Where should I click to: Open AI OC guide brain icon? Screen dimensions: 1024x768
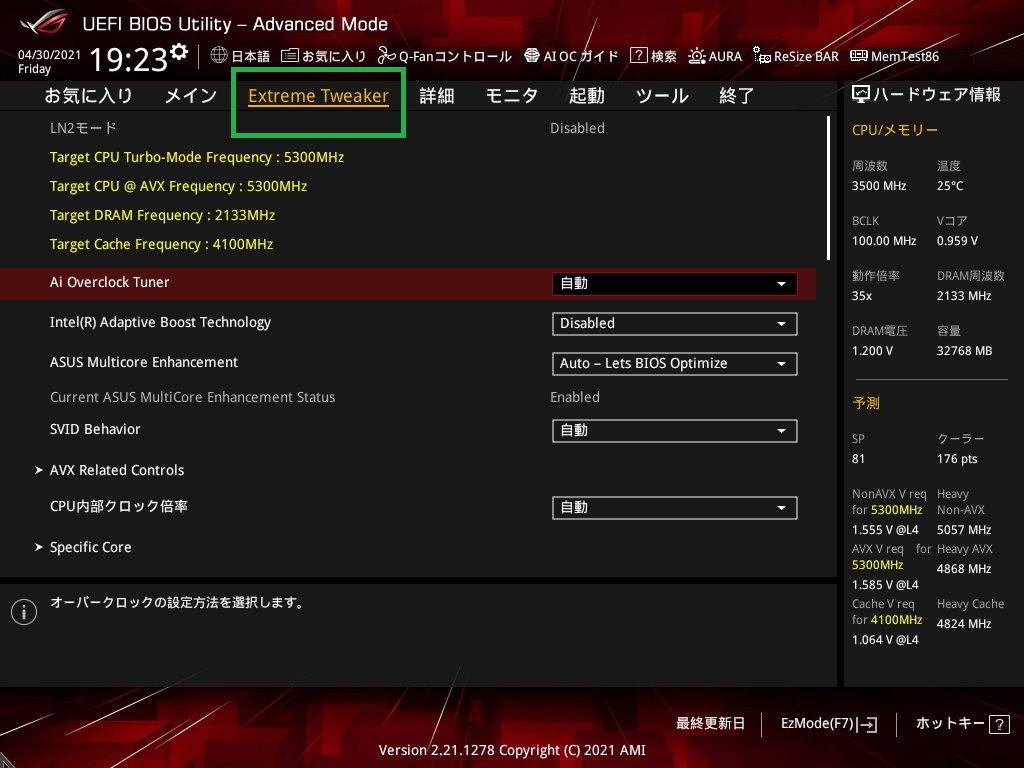pyautogui.click(x=532, y=56)
